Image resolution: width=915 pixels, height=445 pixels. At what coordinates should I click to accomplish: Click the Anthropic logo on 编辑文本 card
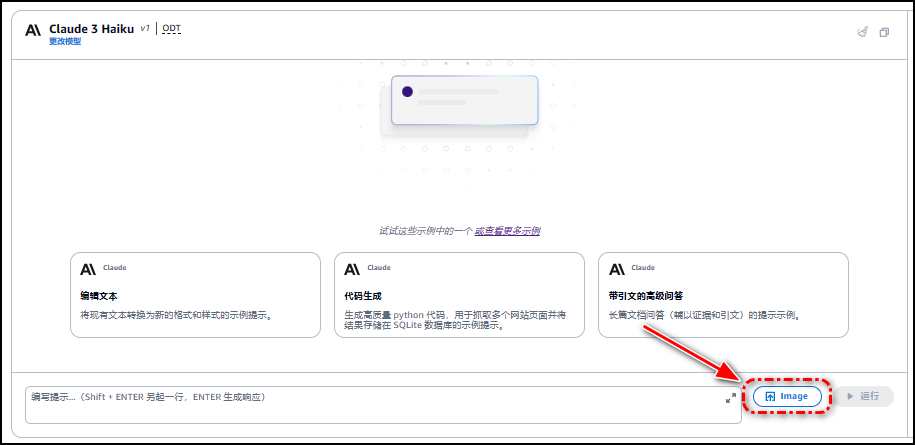pos(88,269)
